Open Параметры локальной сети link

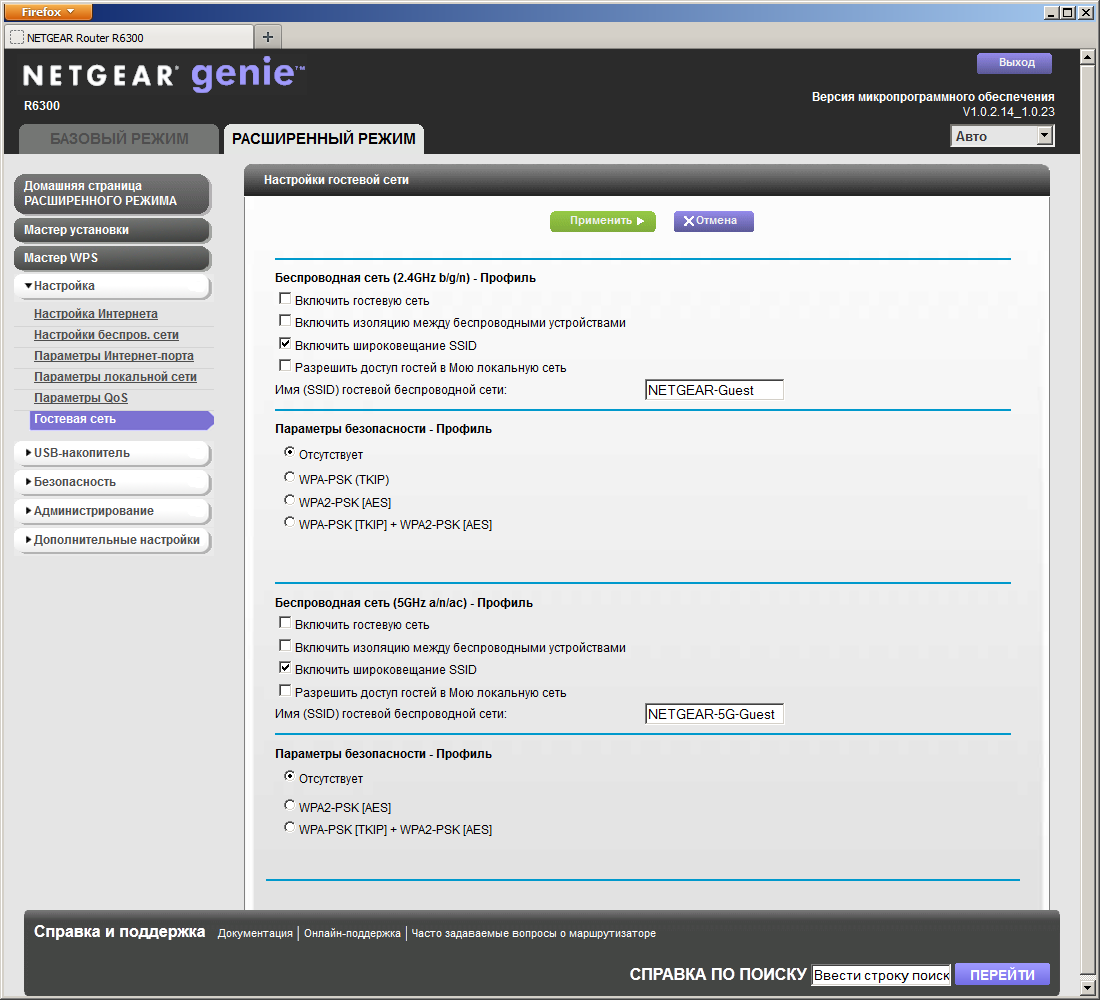click(115, 377)
